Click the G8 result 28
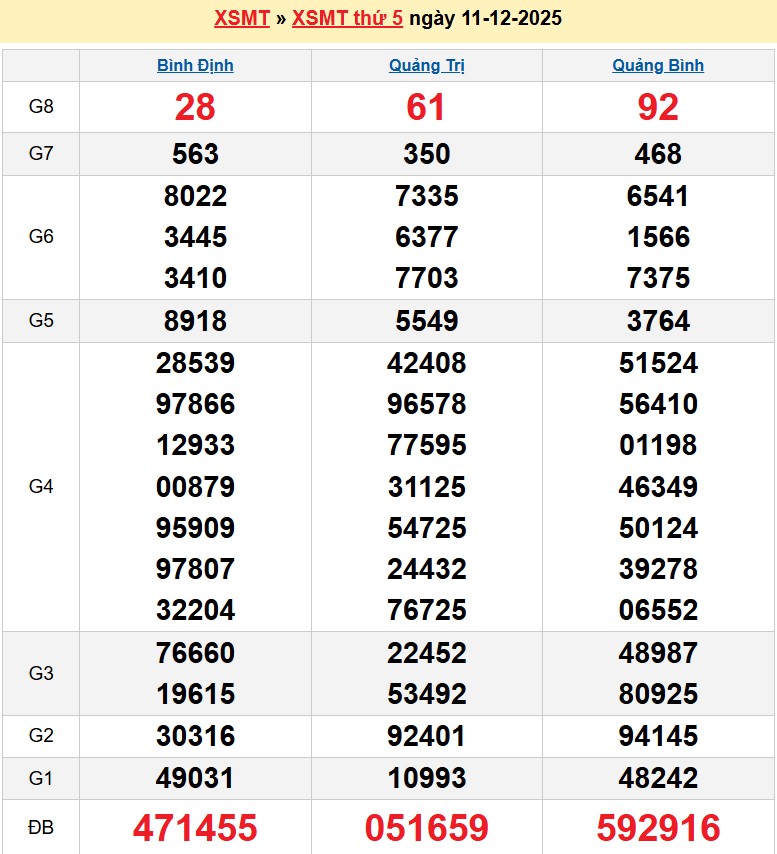The image size is (777, 854). (x=195, y=108)
